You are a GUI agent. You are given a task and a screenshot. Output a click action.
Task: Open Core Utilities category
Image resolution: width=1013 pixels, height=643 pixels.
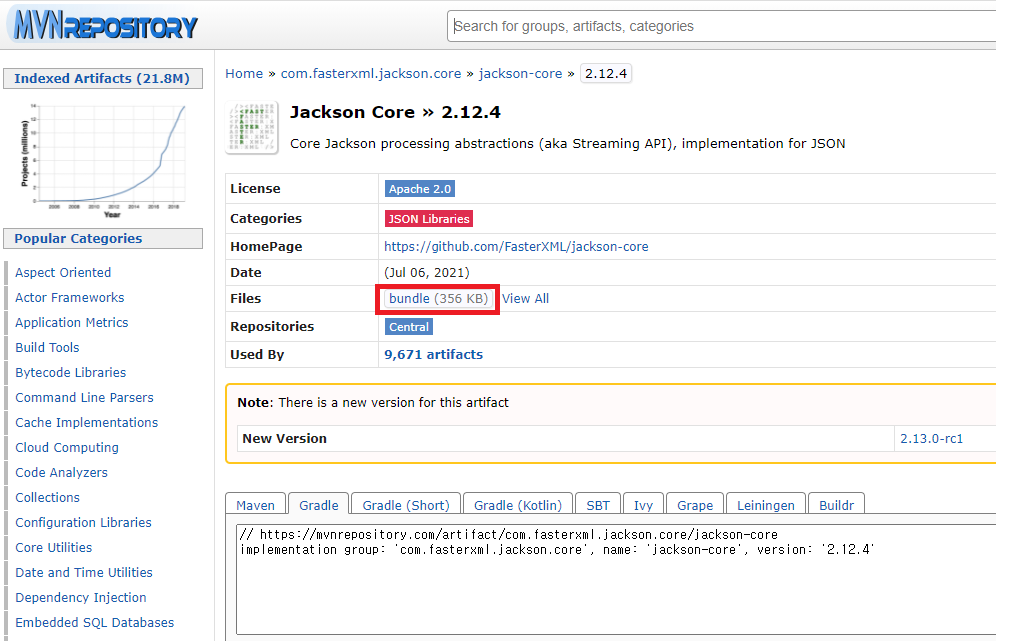click(54, 547)
